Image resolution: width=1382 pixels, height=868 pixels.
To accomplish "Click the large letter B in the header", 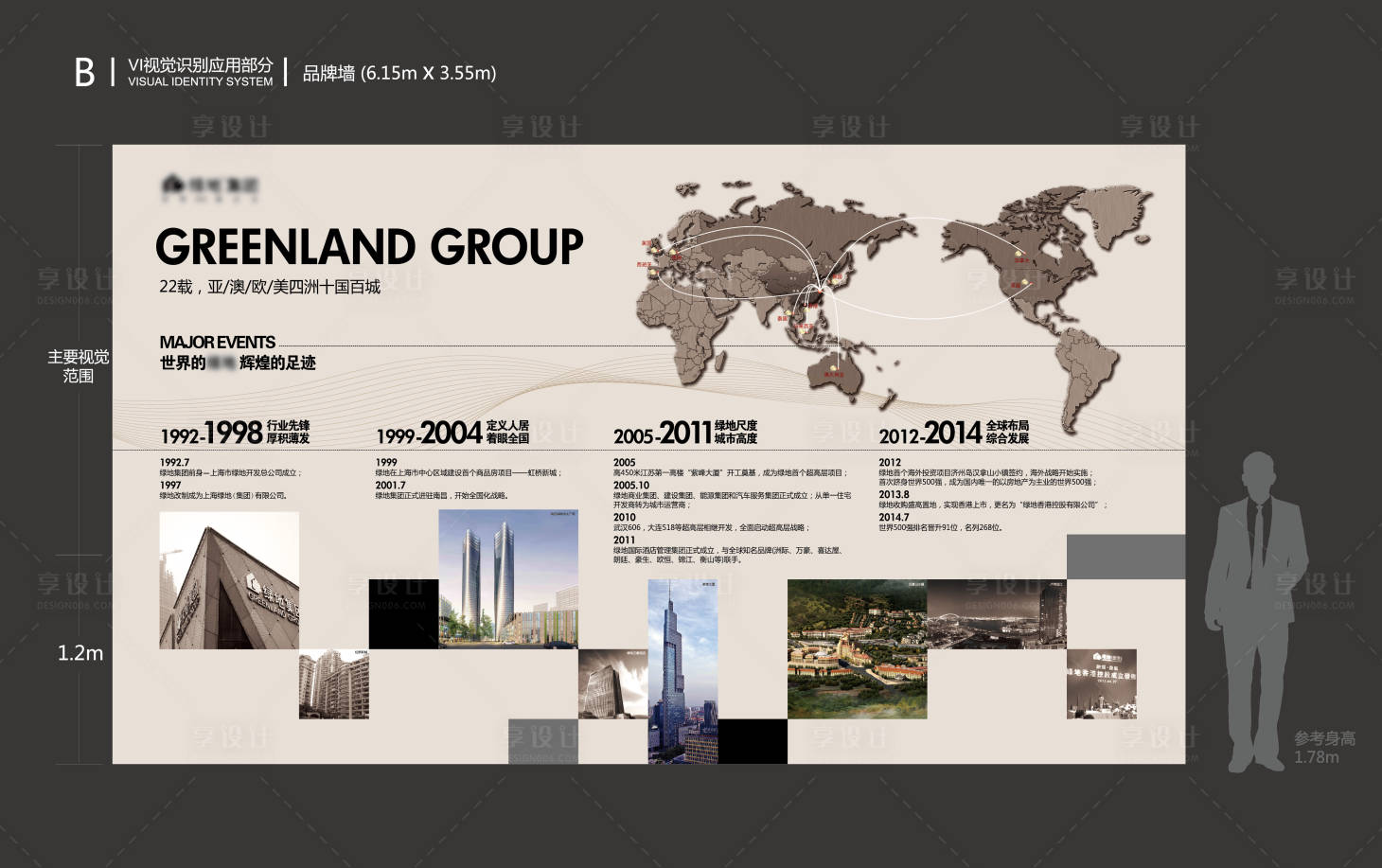I will (x=84, y=72).
